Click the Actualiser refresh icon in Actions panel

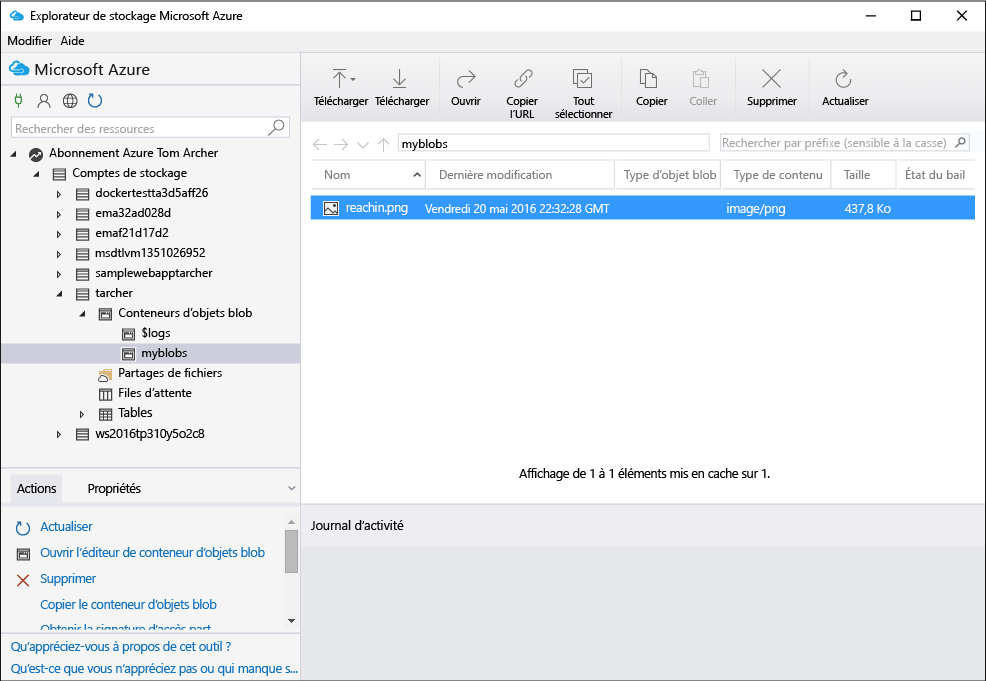[23, 528]
